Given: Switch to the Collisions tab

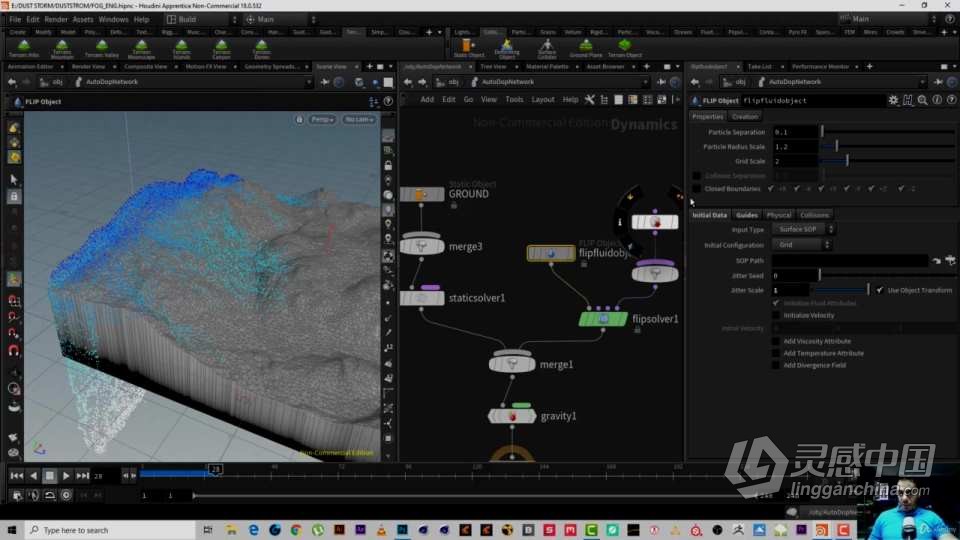Looking at the screenshot, I should [x=814, y=215].
